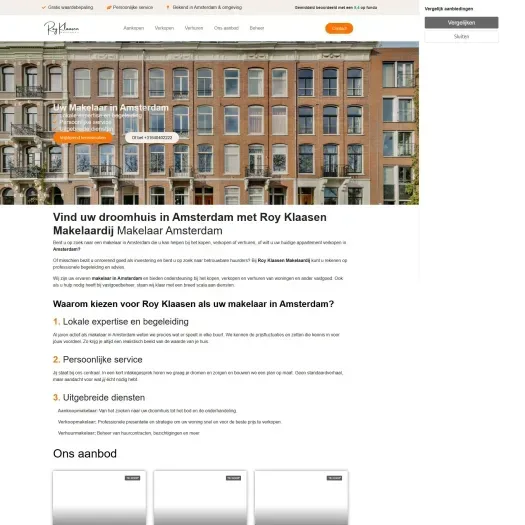This screenshot has height=525, width=525.
Task: Click the orange hero call-to-action button
Action: (x=83, y=138)
